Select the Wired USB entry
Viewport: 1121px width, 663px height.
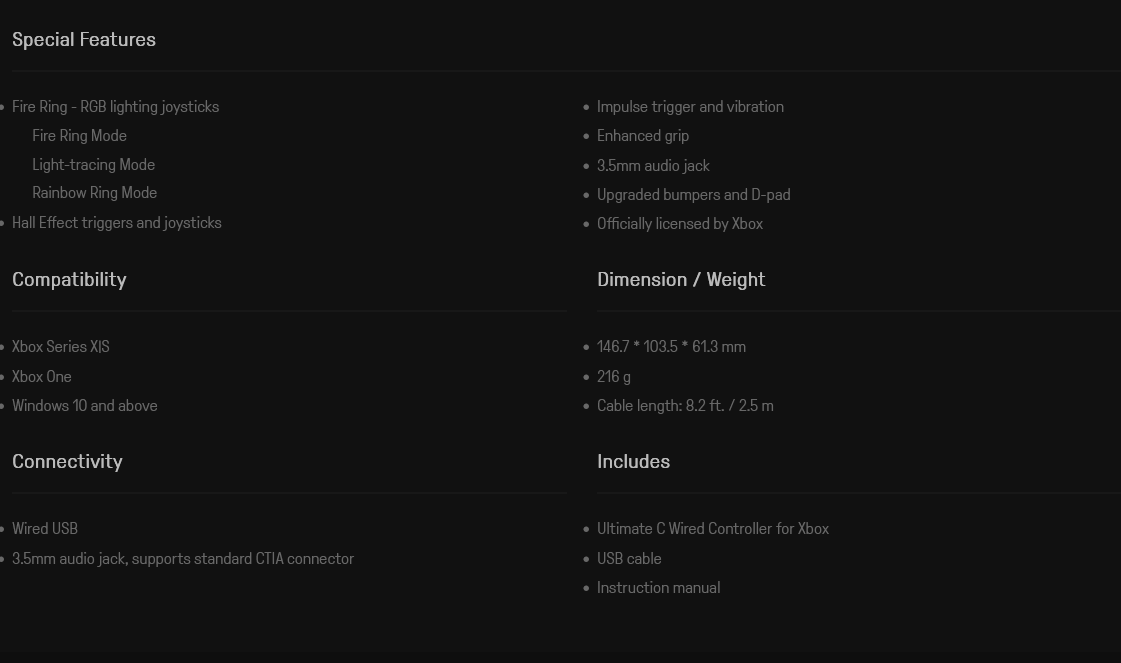coord(45,529)
